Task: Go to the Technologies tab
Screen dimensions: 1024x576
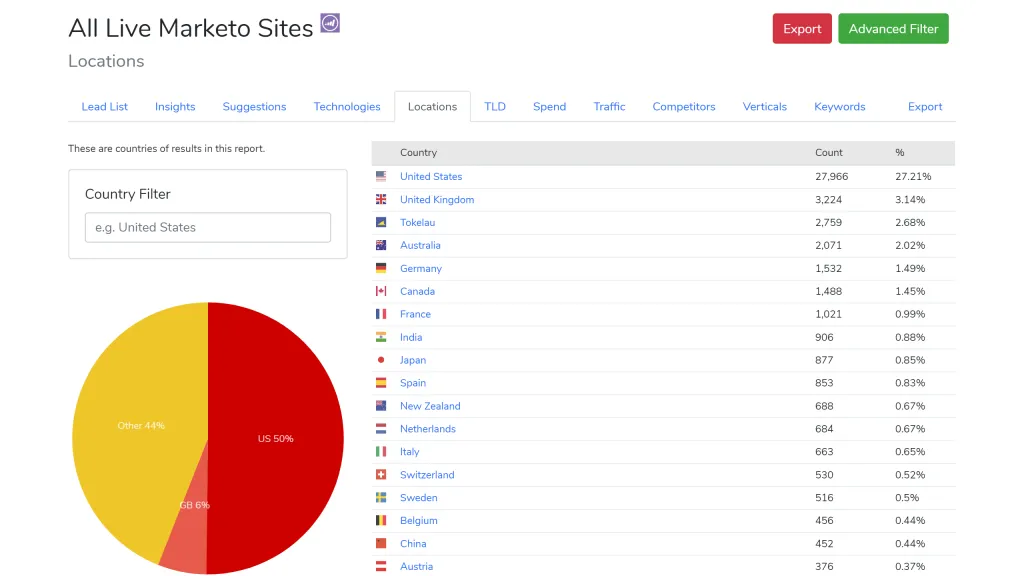Action: click(x=347, y=106)
